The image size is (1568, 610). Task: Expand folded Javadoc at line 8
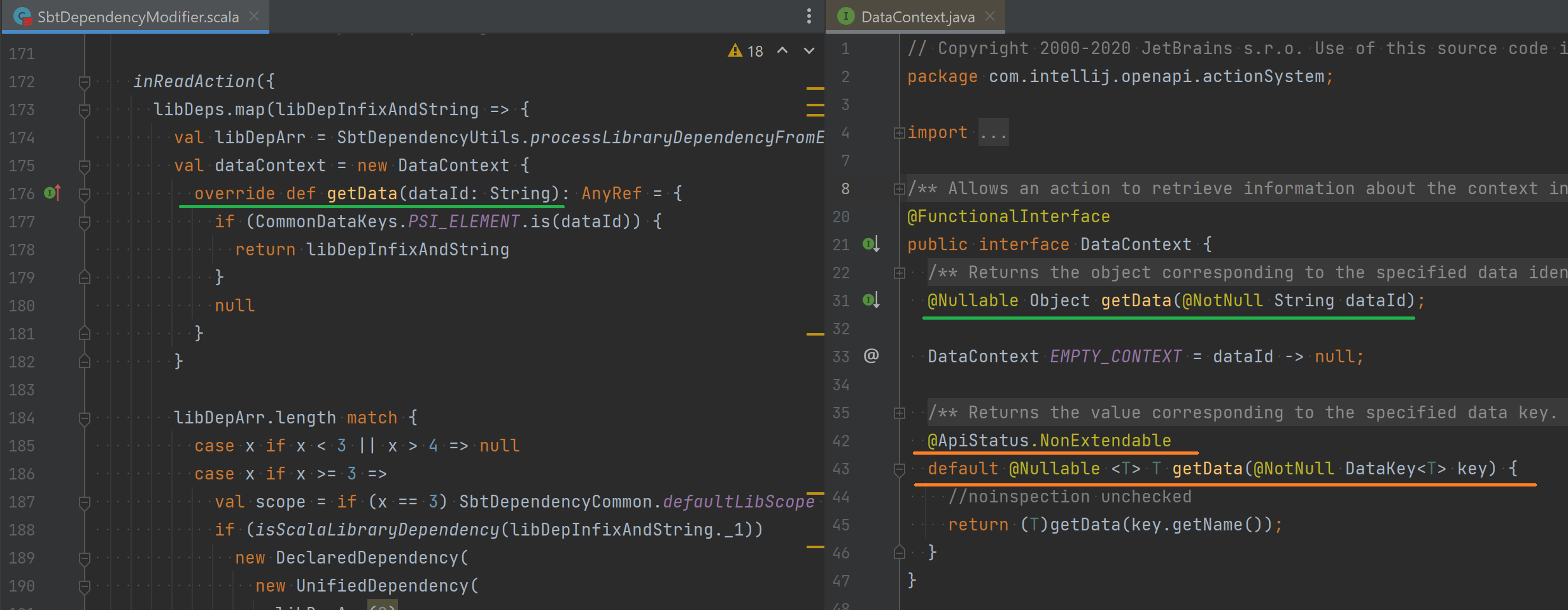[899, 189]
